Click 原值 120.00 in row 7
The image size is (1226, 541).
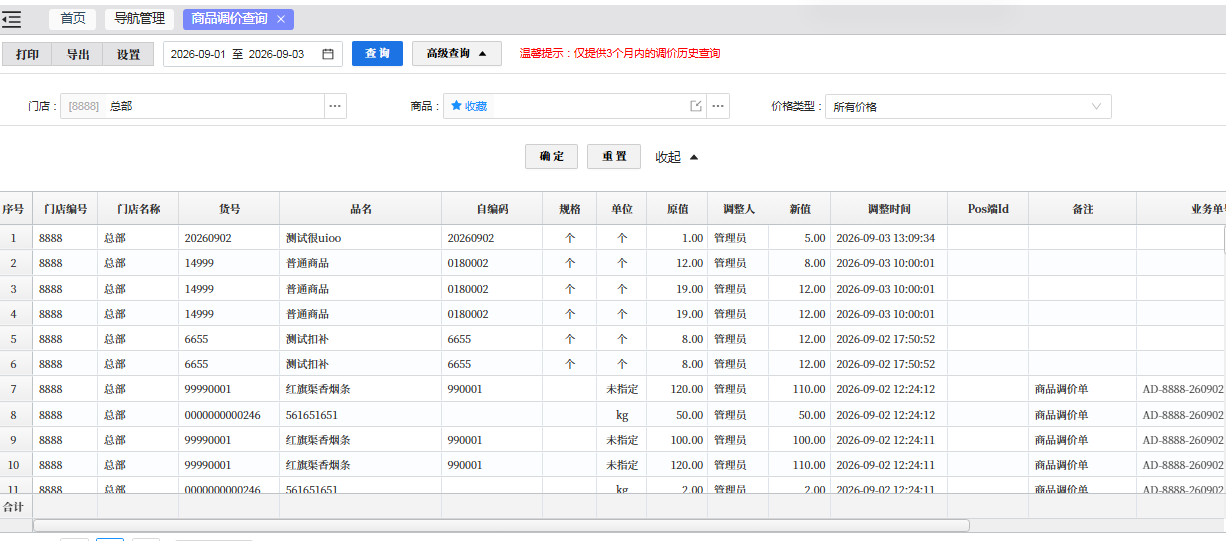click(x=686, y=389)
